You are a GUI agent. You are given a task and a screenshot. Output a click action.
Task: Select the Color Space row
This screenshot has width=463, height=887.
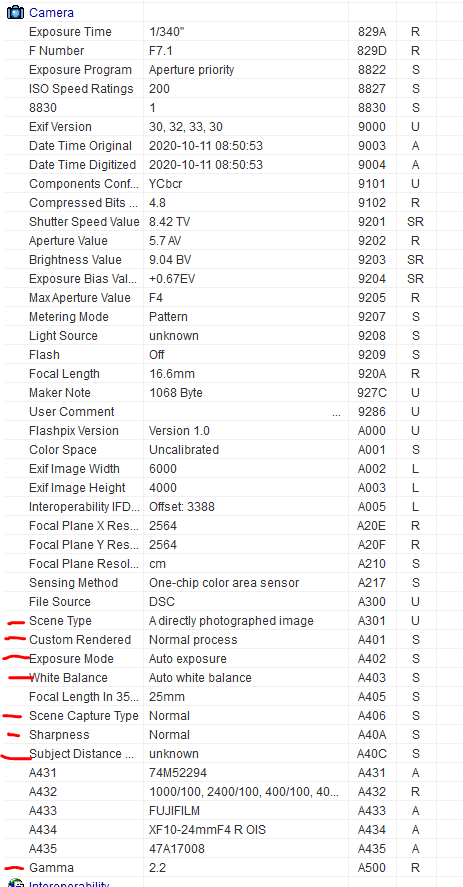232,450
